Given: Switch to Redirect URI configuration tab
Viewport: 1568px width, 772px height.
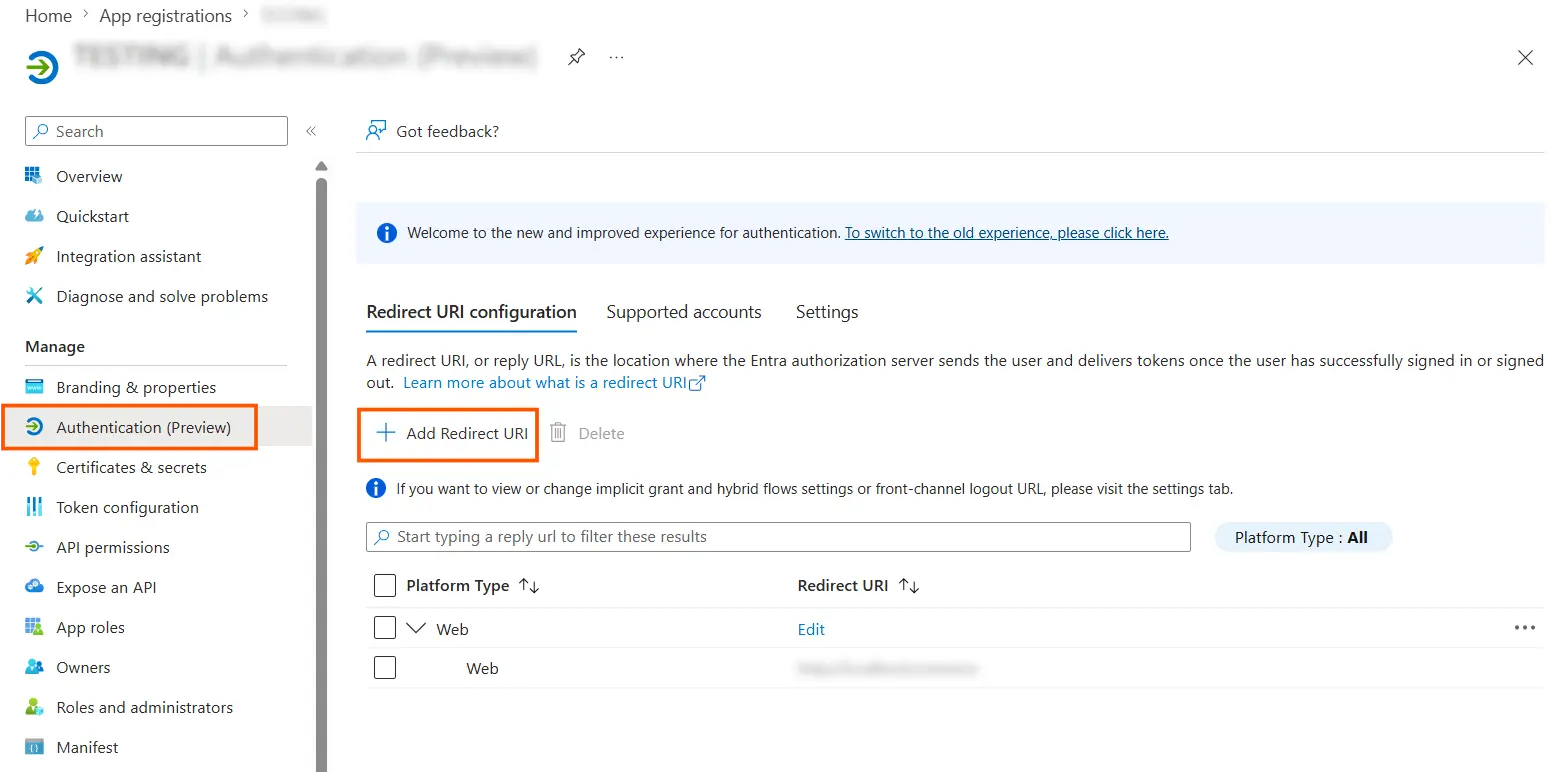Looking at the screenshot, I should point(472,312).
